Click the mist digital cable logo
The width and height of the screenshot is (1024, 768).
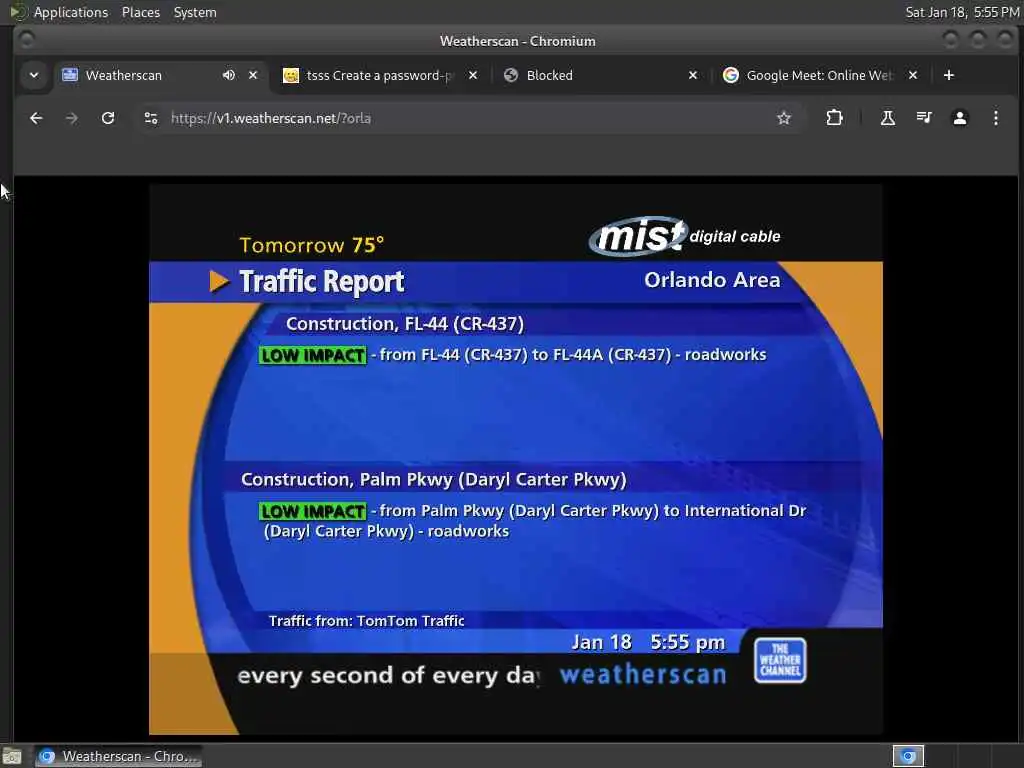[x=684, y=236]
